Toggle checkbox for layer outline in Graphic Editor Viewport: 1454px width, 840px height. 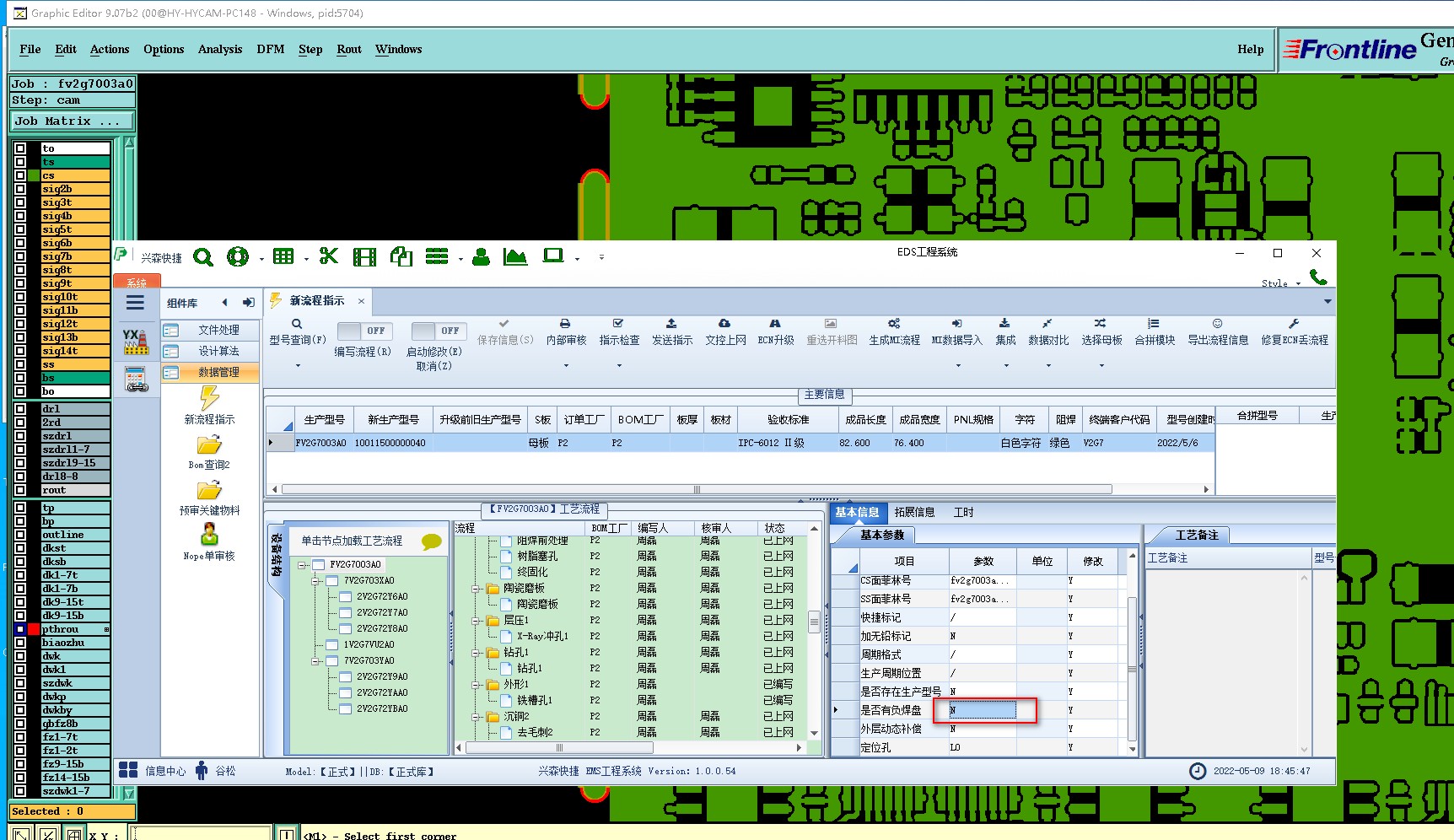[x=20, y=535]
